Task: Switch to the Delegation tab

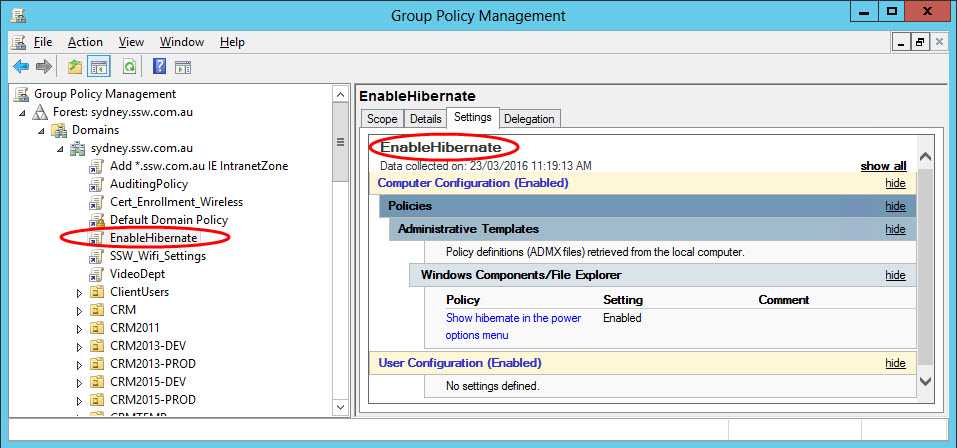Action: (529, 119)
